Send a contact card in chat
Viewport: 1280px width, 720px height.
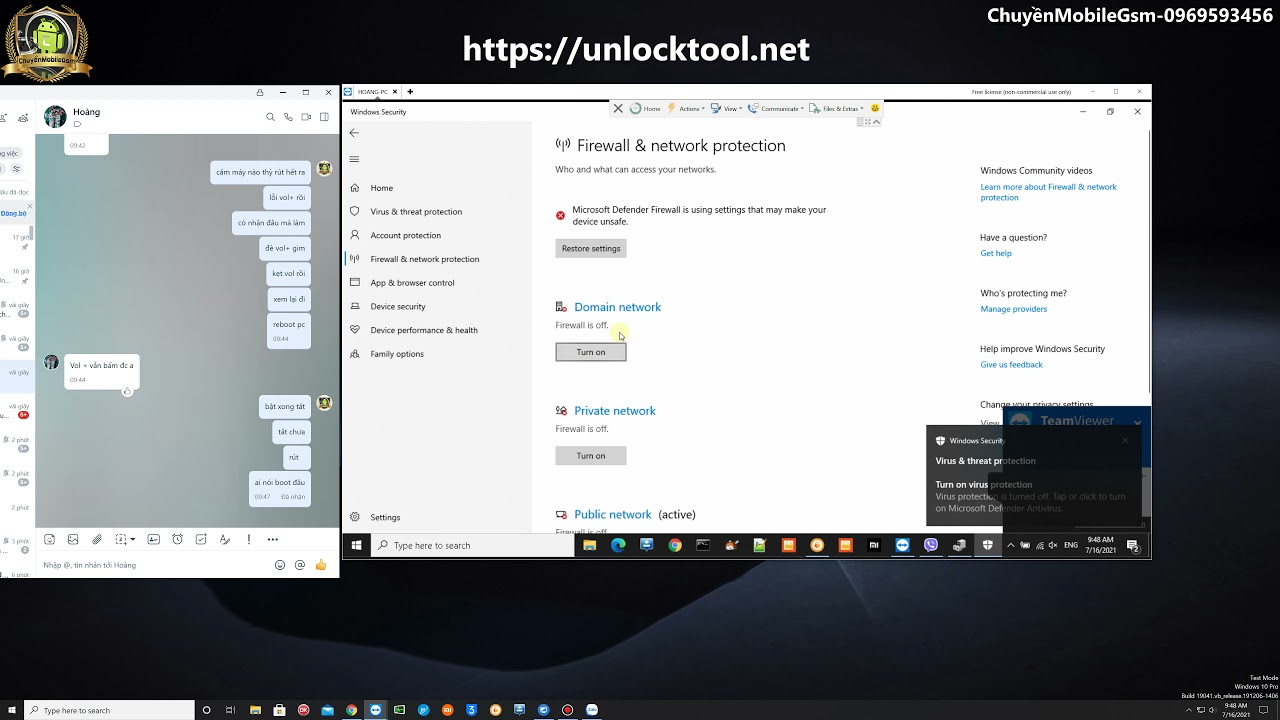153,539
